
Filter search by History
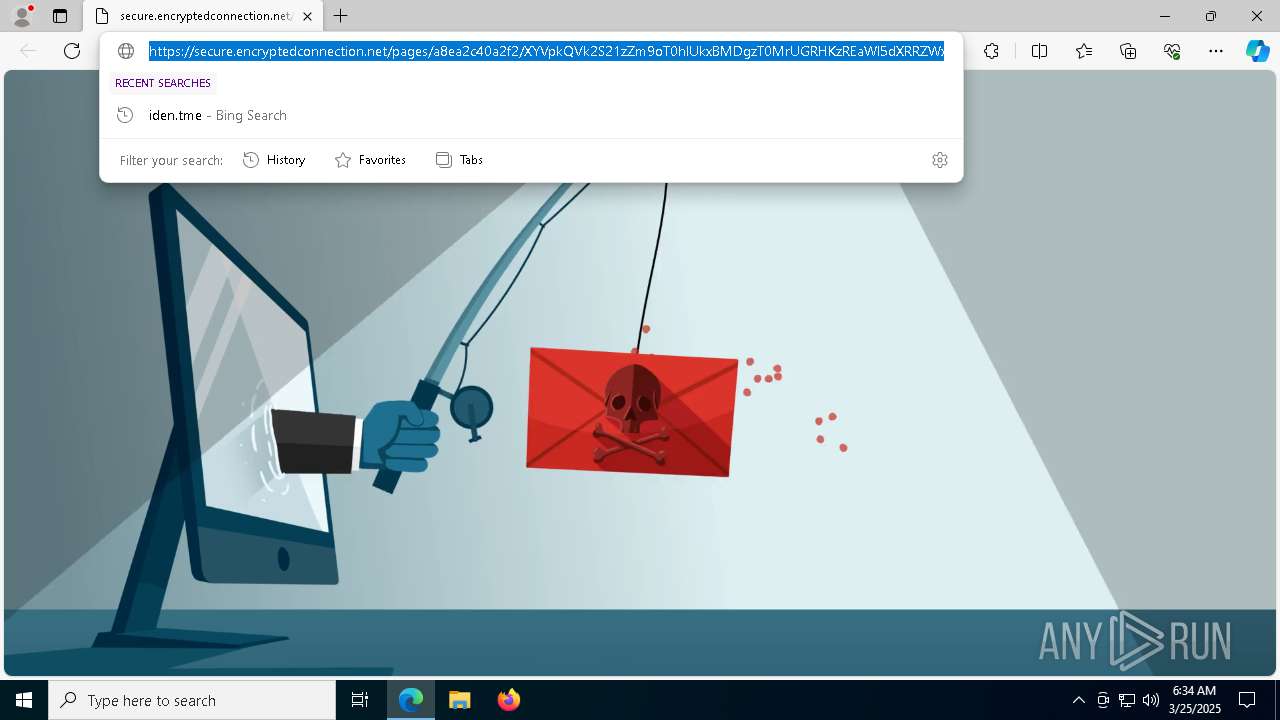click(x=274, y=160)
